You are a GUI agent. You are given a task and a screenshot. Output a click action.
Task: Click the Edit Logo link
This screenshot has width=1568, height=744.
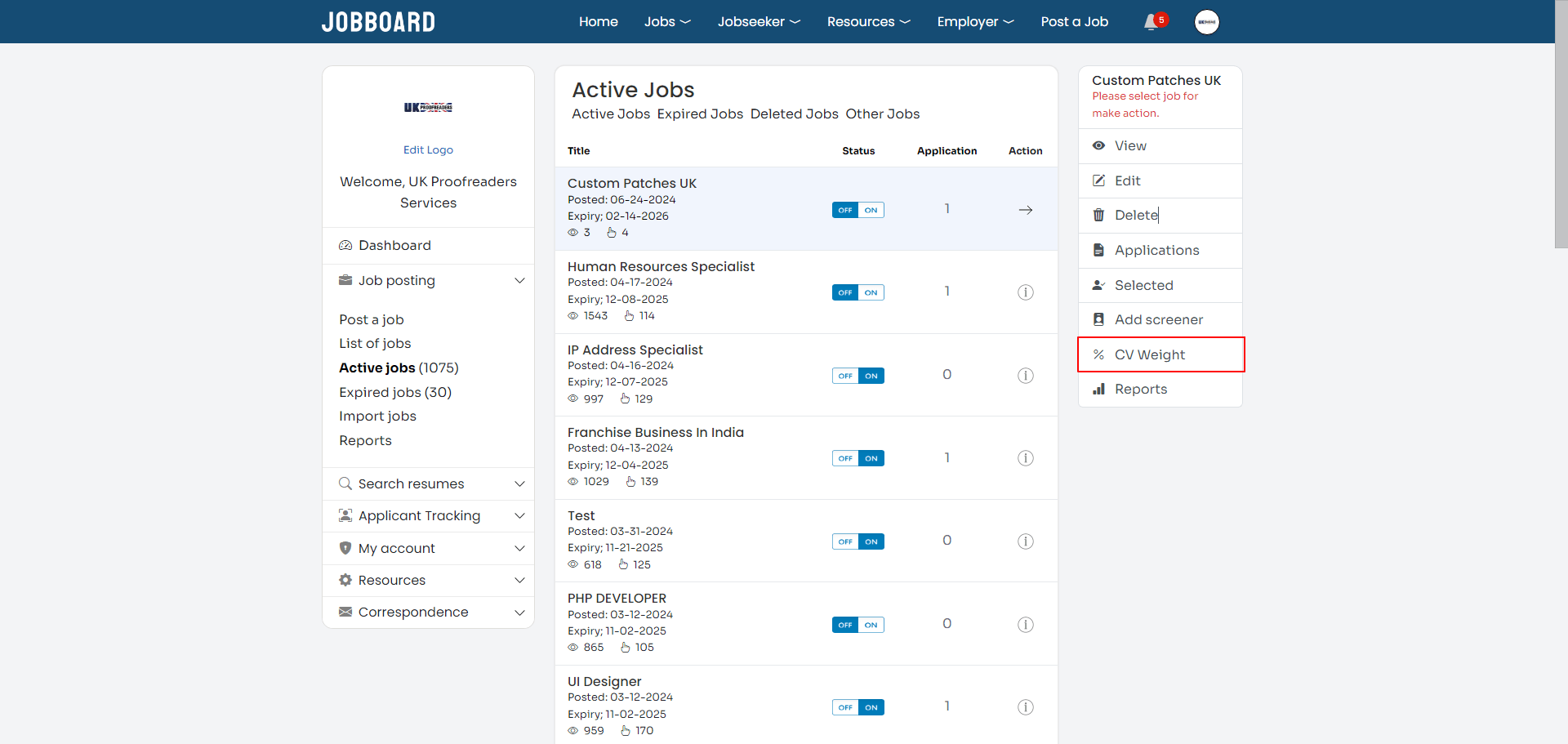428,149
